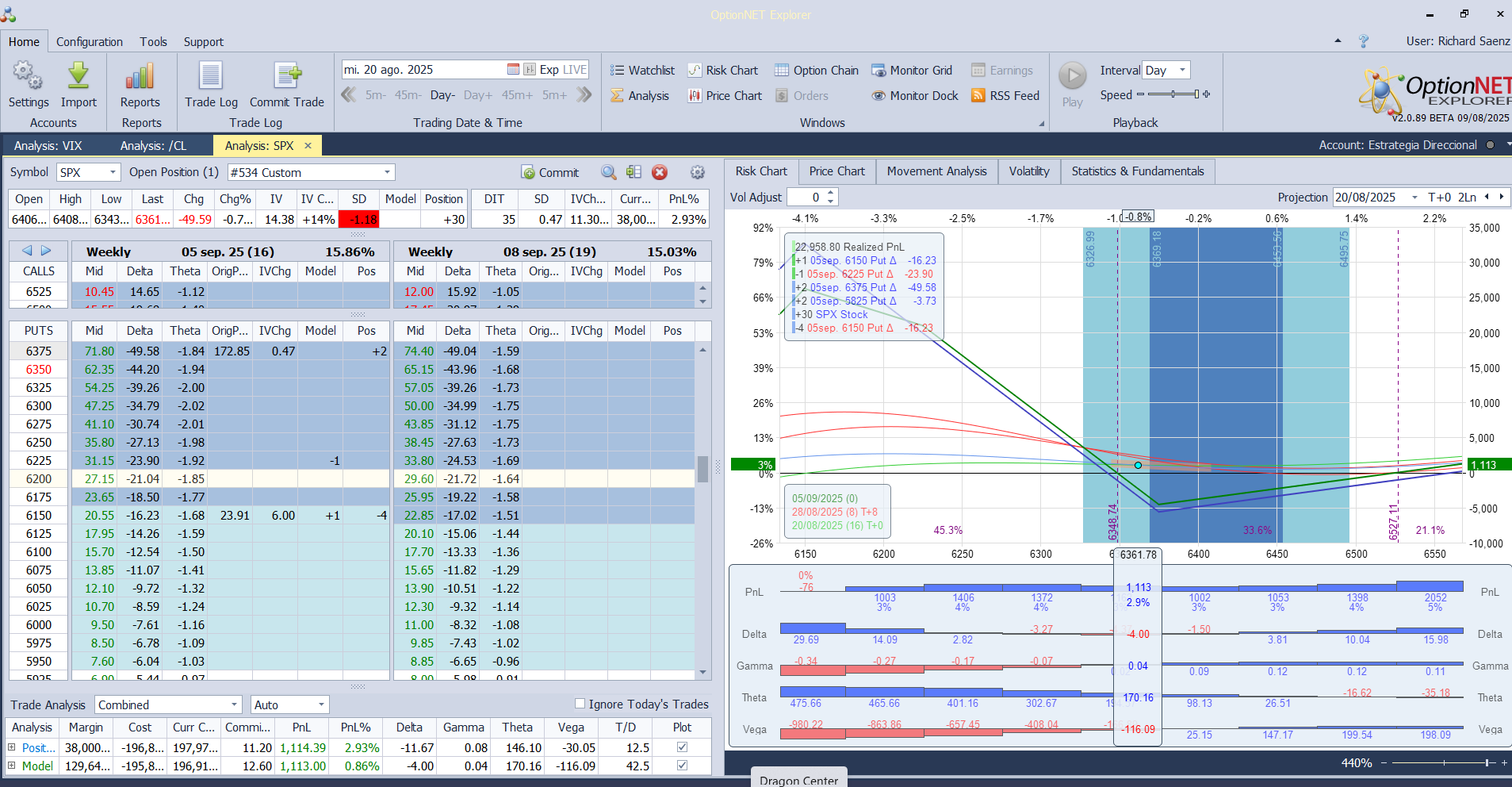Click the Import download icon
The width and height of the screenshot is (1512, 787).
pos(78,77)
